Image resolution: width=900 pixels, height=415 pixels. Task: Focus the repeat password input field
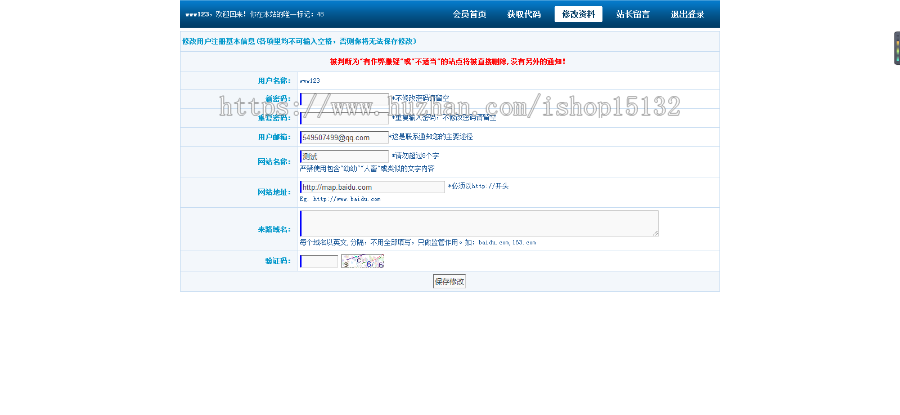[x=344, y=118]
